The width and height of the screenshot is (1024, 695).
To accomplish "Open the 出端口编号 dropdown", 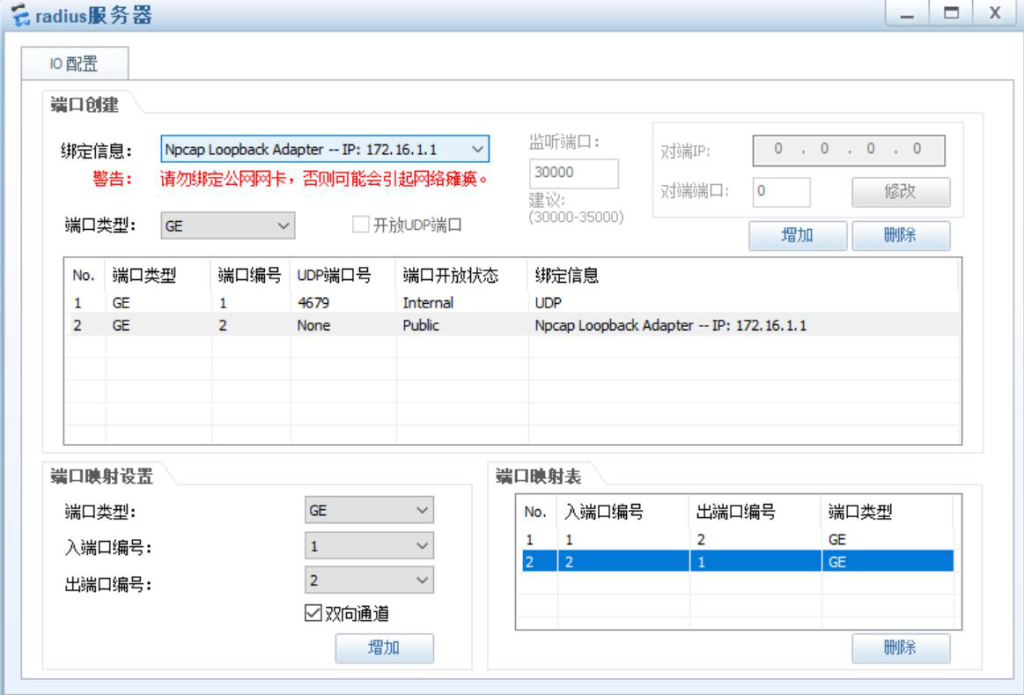I will pyautogui.click(x=369, y=580).
